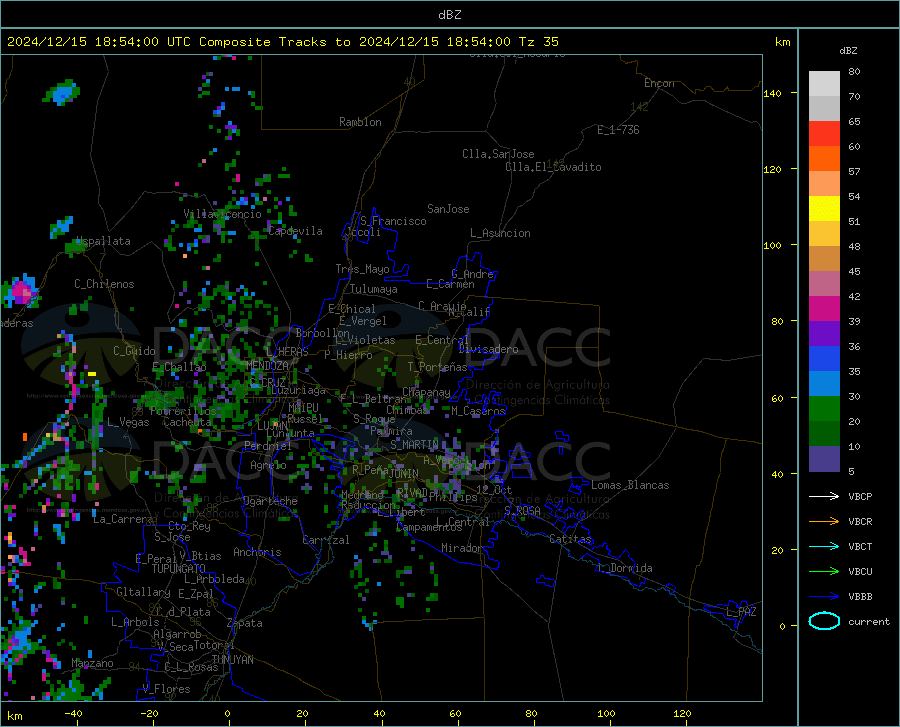Viewport: 900px width, 727px height.
Task: Click the blue VBBB arrow legend icon
Action: tap(824, 597)
